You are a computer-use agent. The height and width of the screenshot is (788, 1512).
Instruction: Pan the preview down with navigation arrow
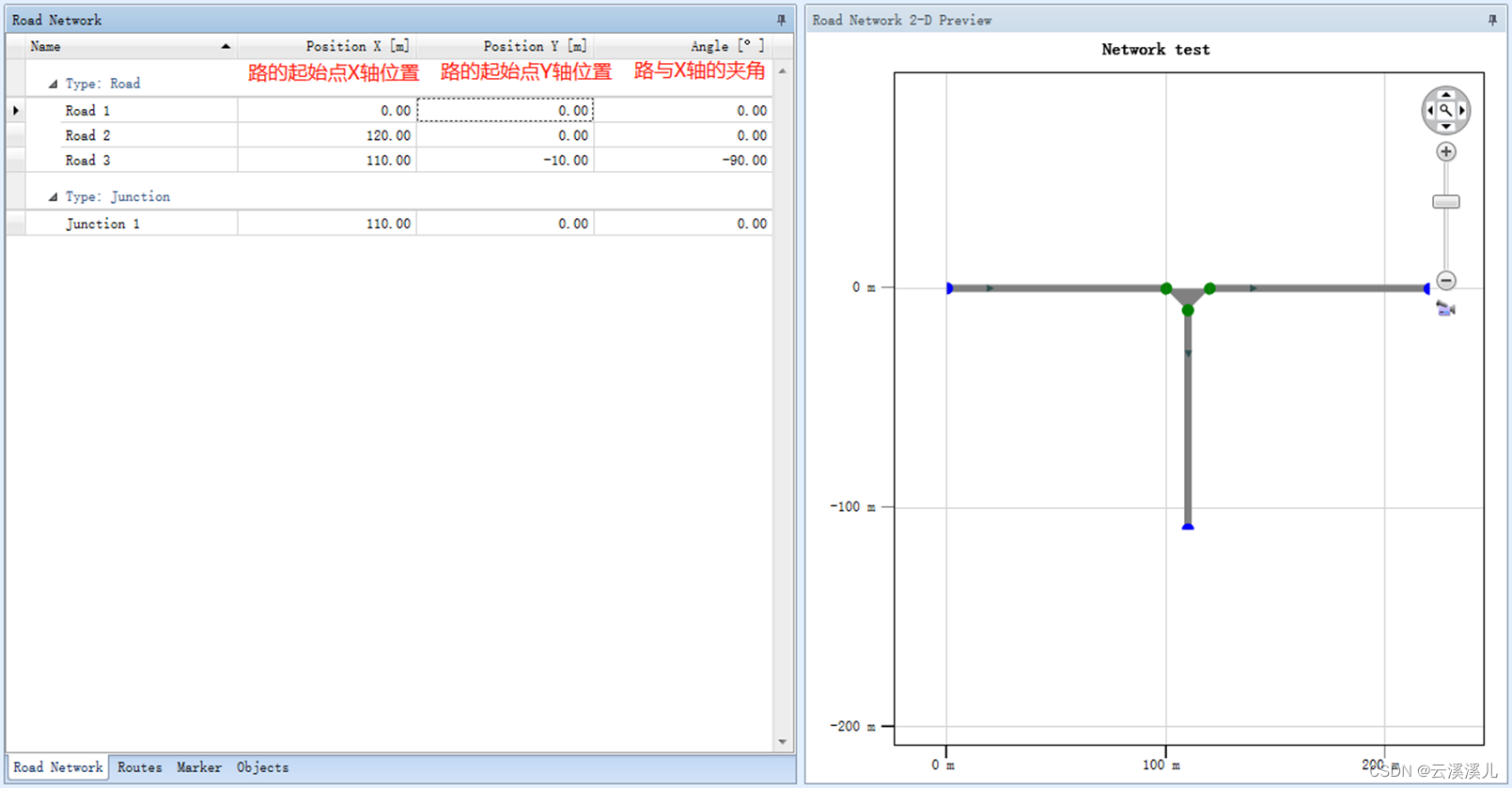click(x=1446, y=127)
